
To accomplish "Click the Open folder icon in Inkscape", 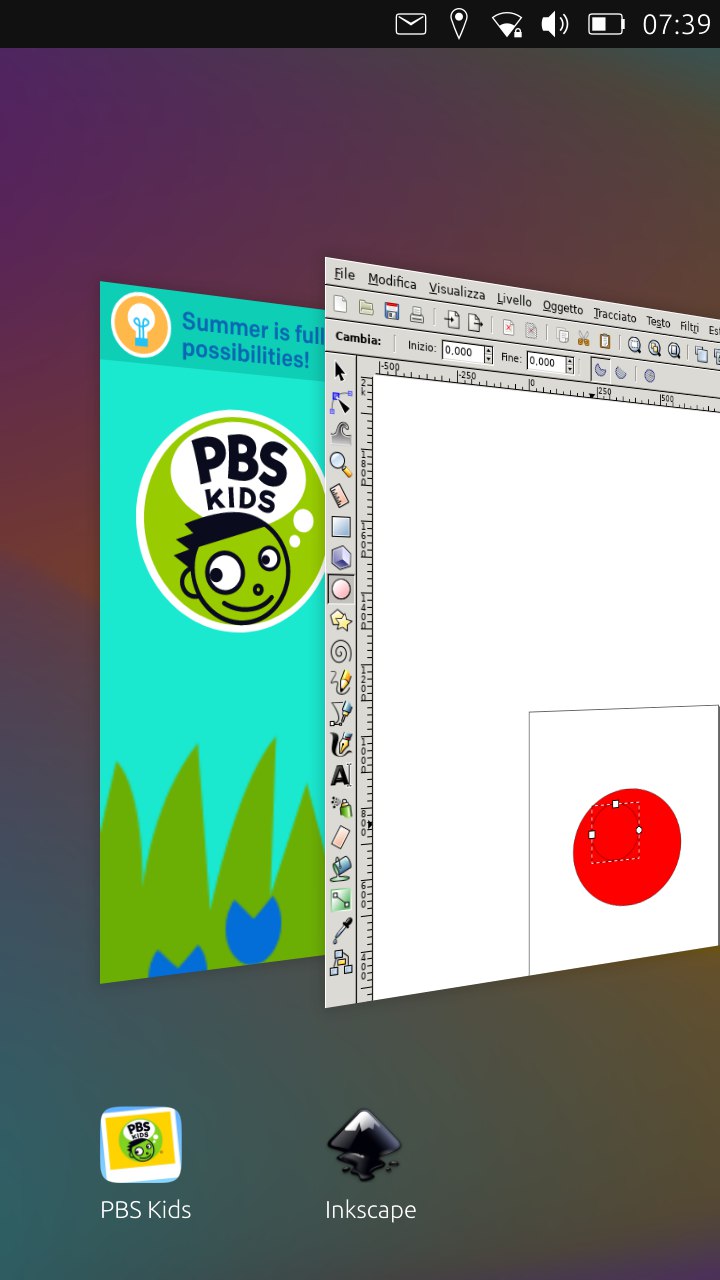I will (x=366, y=307).
